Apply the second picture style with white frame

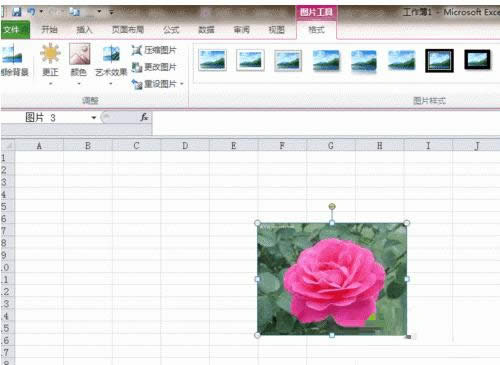[x=250, y=60]
